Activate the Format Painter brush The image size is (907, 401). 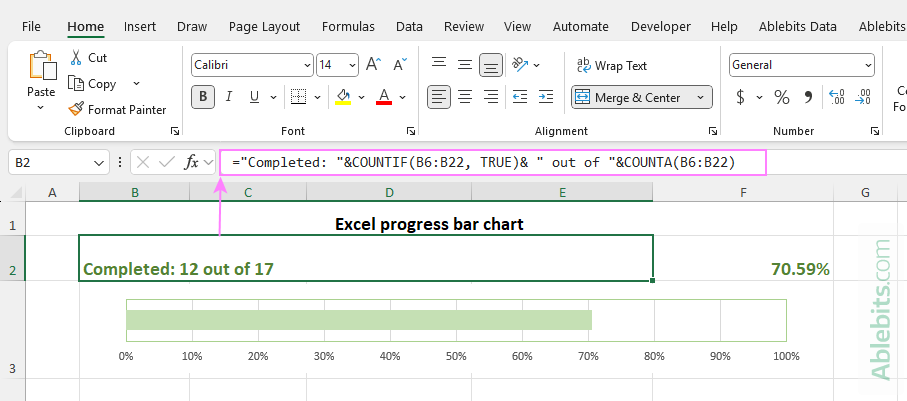[x=76, y=109]
